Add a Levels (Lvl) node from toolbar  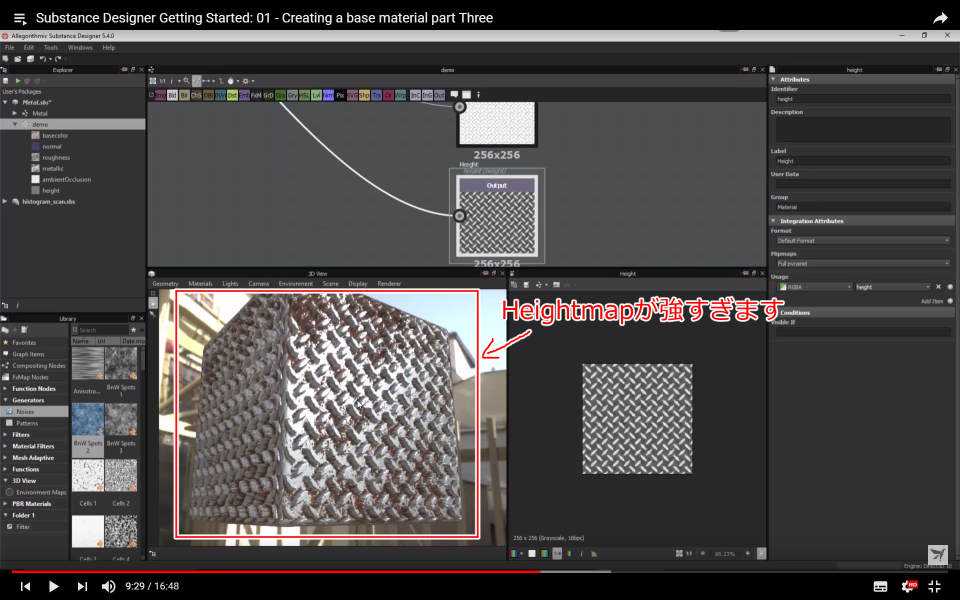(317, 95)
